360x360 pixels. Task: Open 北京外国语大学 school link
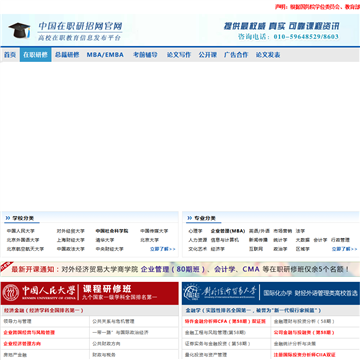coord(23,240)
